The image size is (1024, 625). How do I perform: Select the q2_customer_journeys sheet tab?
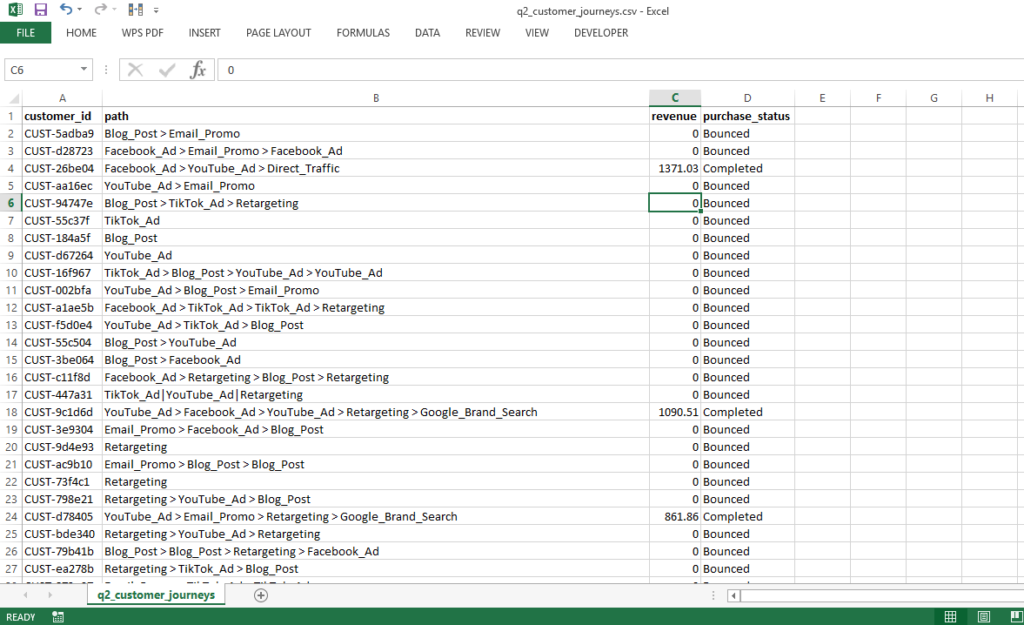pos(156,595)
